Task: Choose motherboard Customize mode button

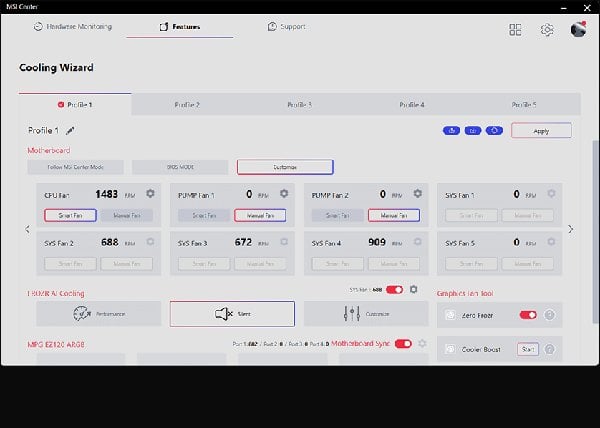Action: click(x=285, y=167)
